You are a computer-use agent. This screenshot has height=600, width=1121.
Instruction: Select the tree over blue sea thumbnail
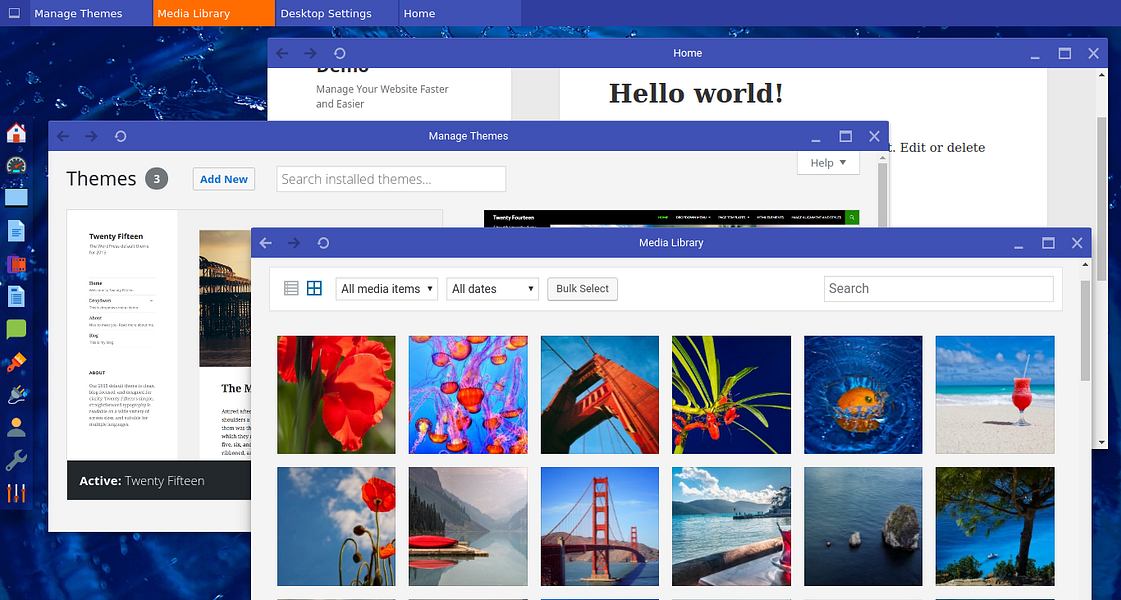(x=995, y=526)
